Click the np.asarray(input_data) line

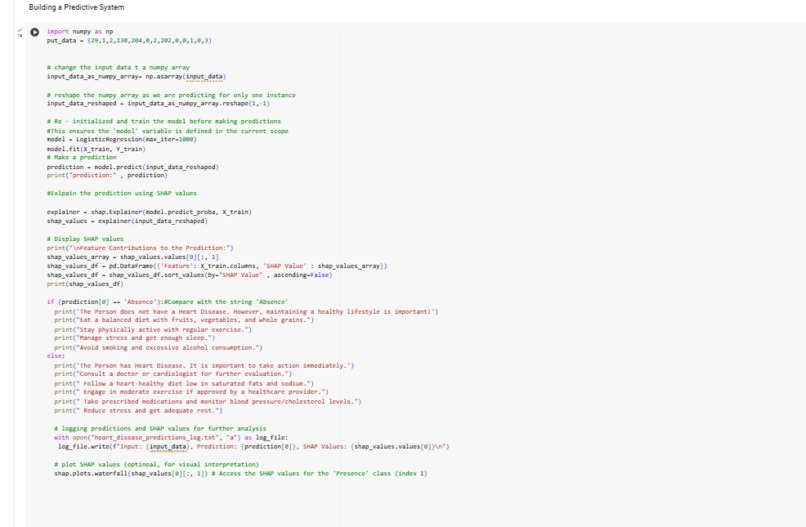coord(136,76)
